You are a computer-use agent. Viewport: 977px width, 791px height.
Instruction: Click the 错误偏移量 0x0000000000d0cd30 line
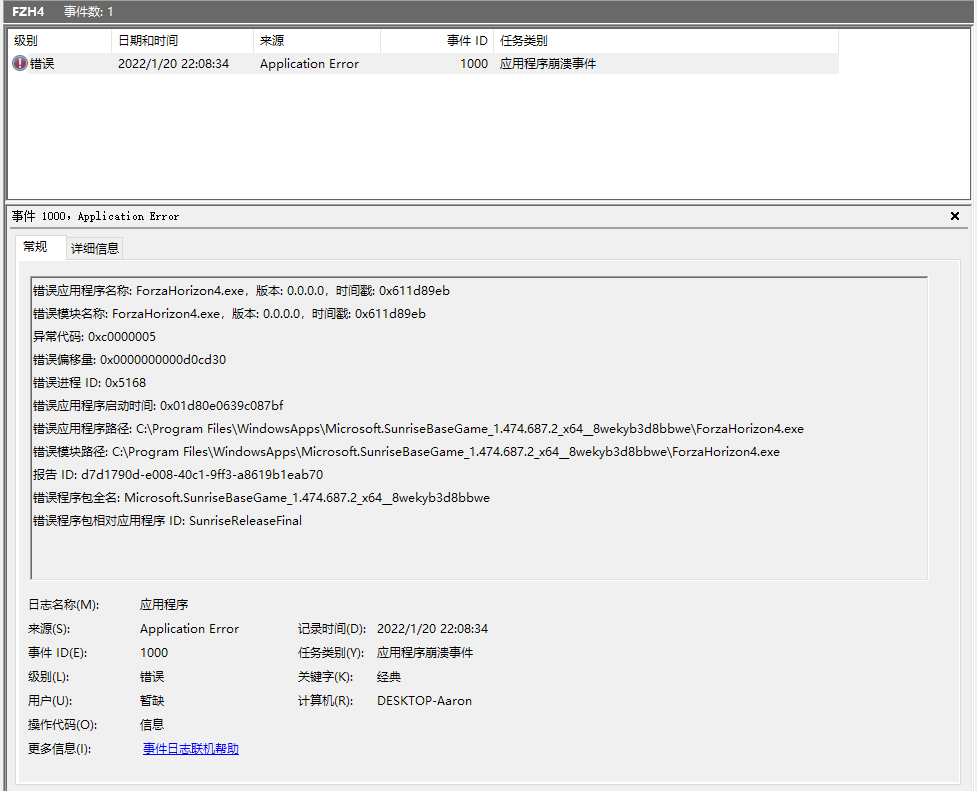tap(130, 360)
